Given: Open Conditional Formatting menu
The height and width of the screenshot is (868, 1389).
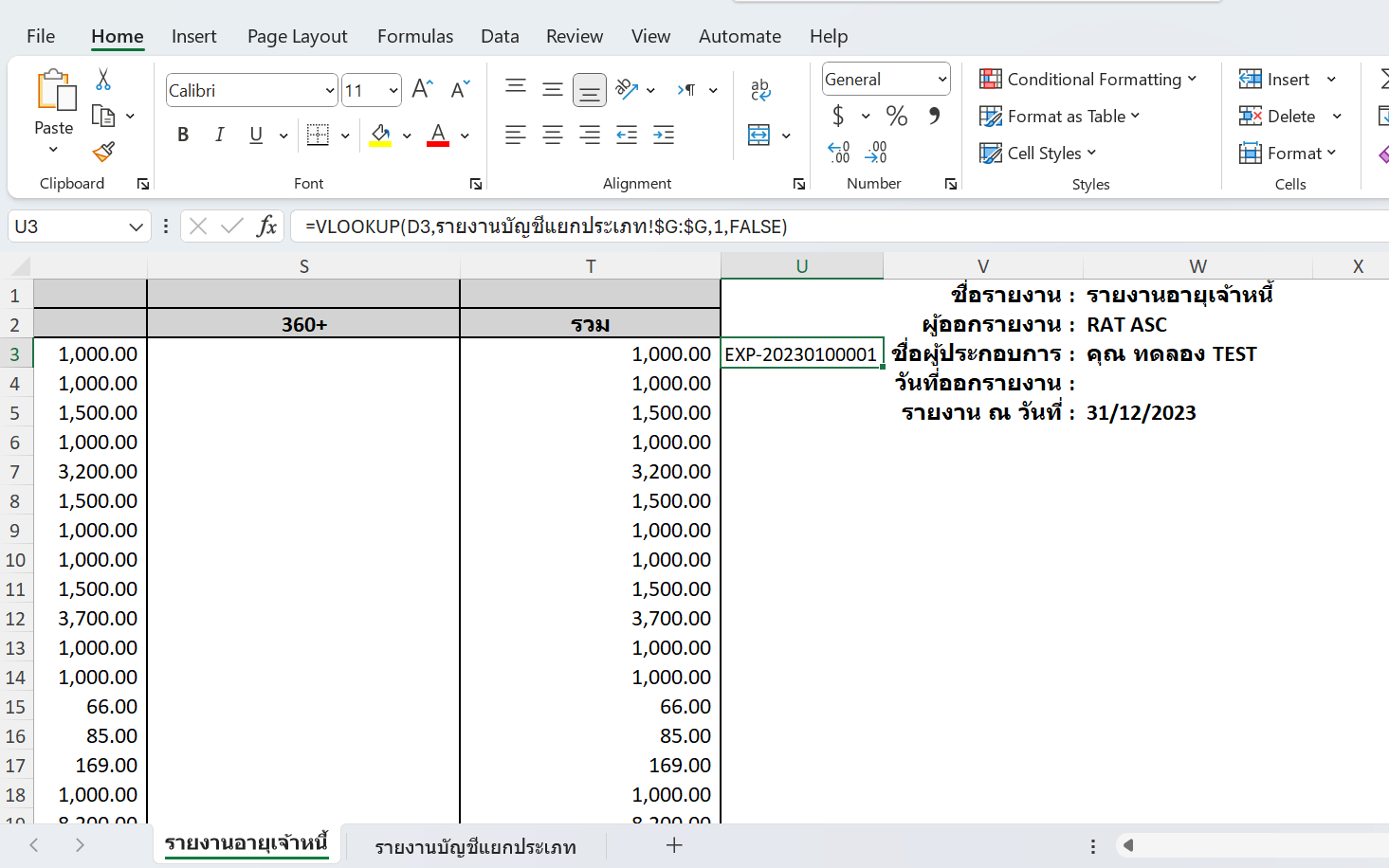Looking at the screenshot, I should 1087,80.
